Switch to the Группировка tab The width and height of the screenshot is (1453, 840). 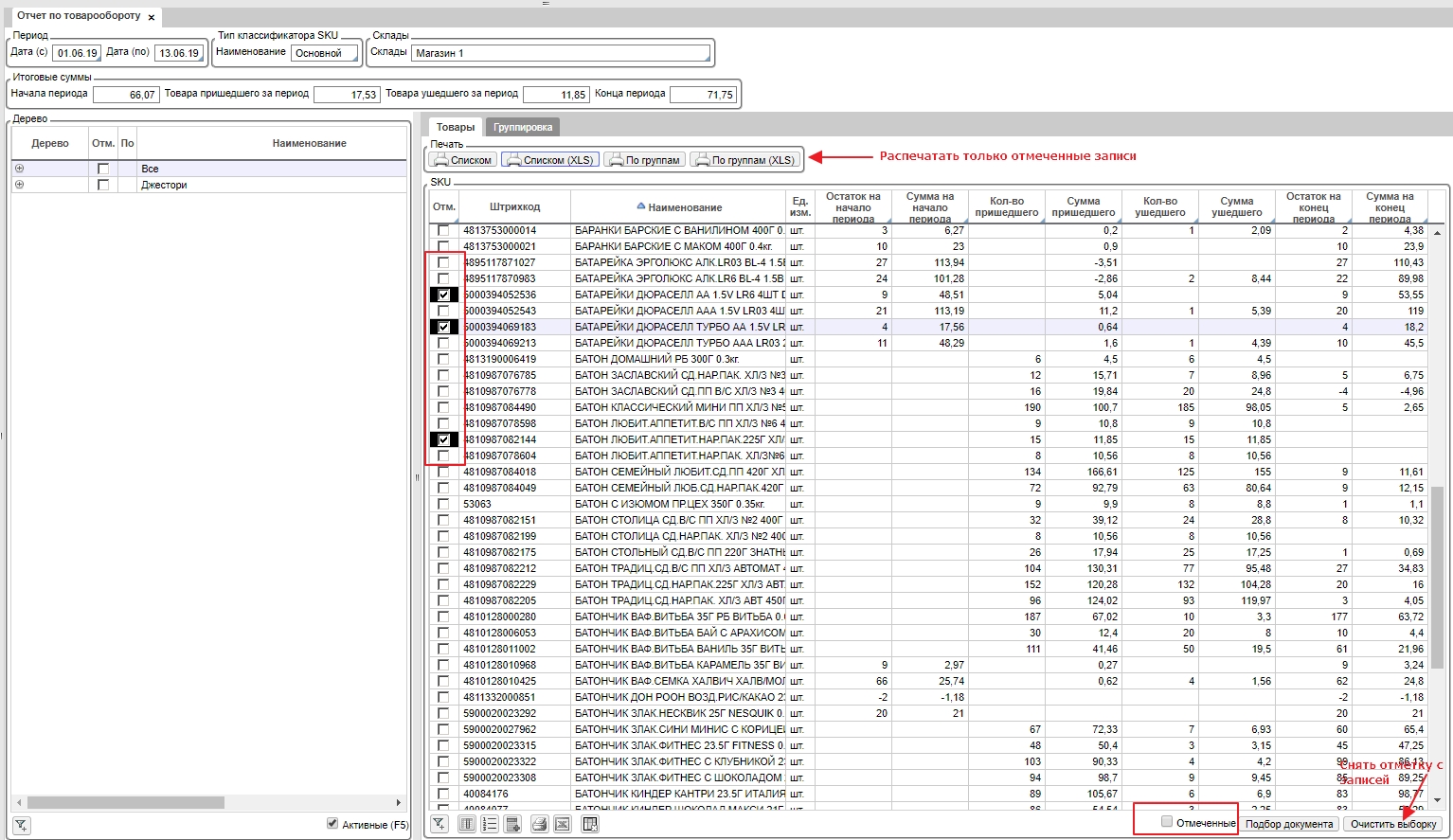pyautogui.click(x=522, y=127)
